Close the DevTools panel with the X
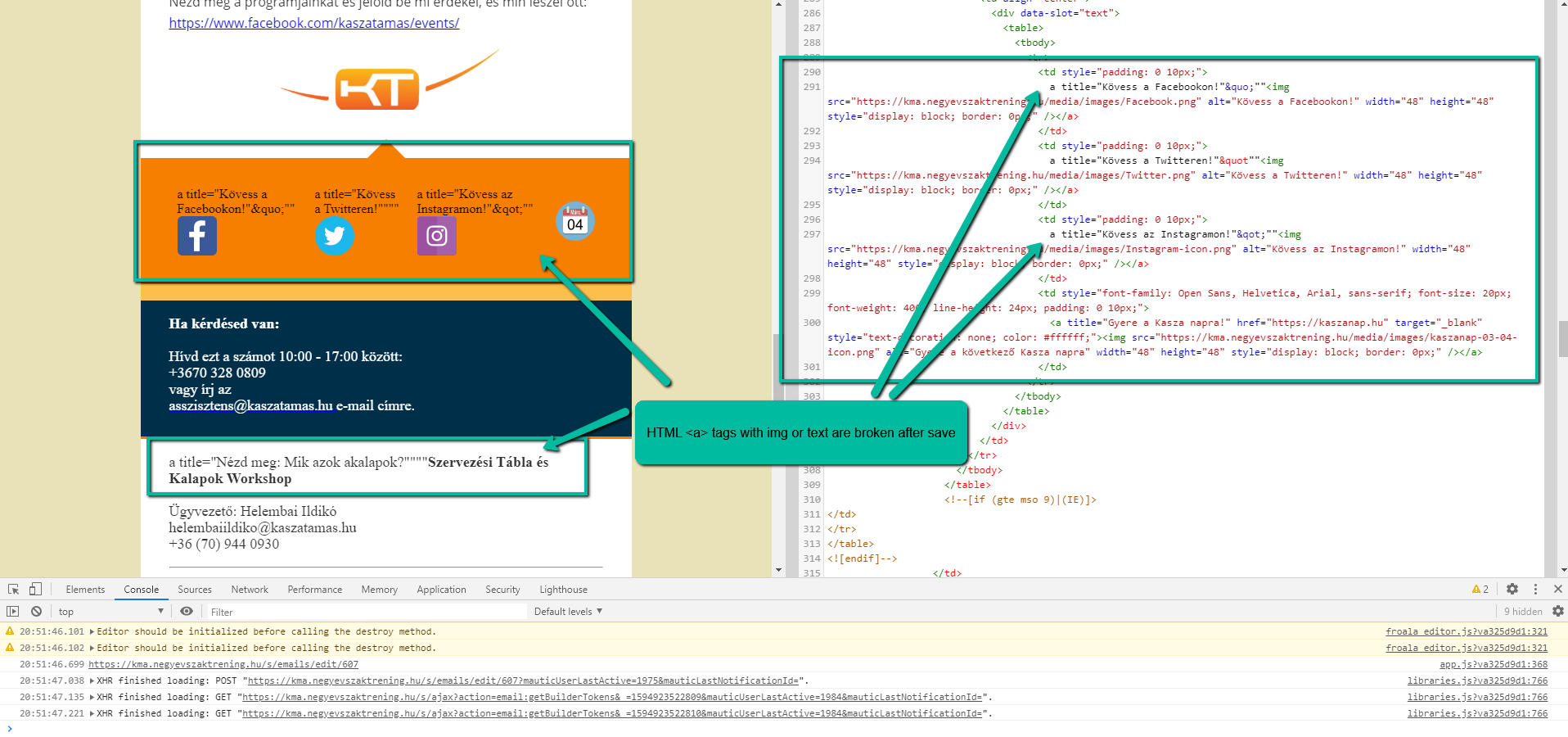The height and width of the screenshot is (737, 1568). (x=1557, y=589)
